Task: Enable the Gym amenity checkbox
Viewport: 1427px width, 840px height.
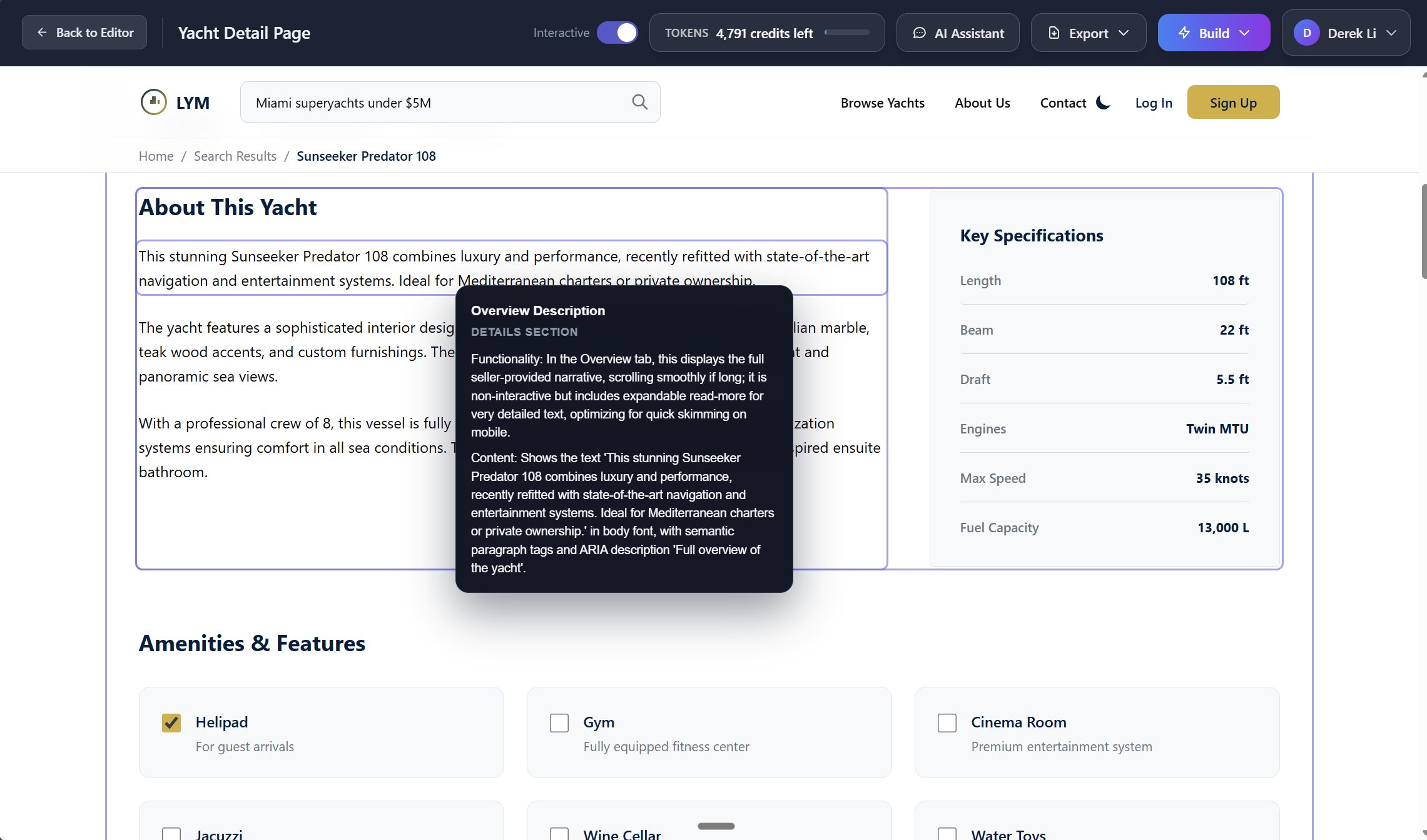Action: [x=559, y=722]
